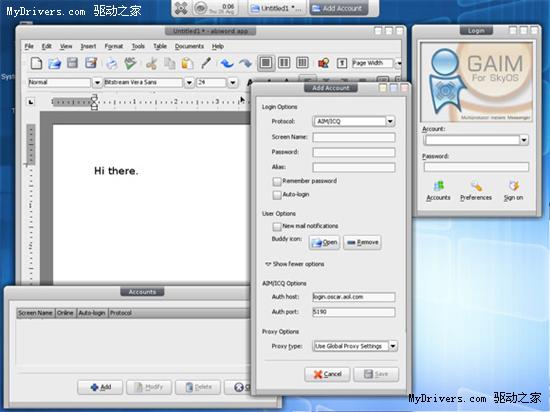Click the Save As toolbar icon
Screen dimensions: 550x412
point(91,63)
